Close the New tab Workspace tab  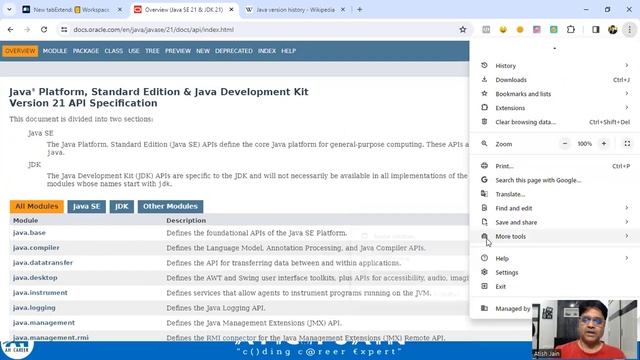(120, 9)
